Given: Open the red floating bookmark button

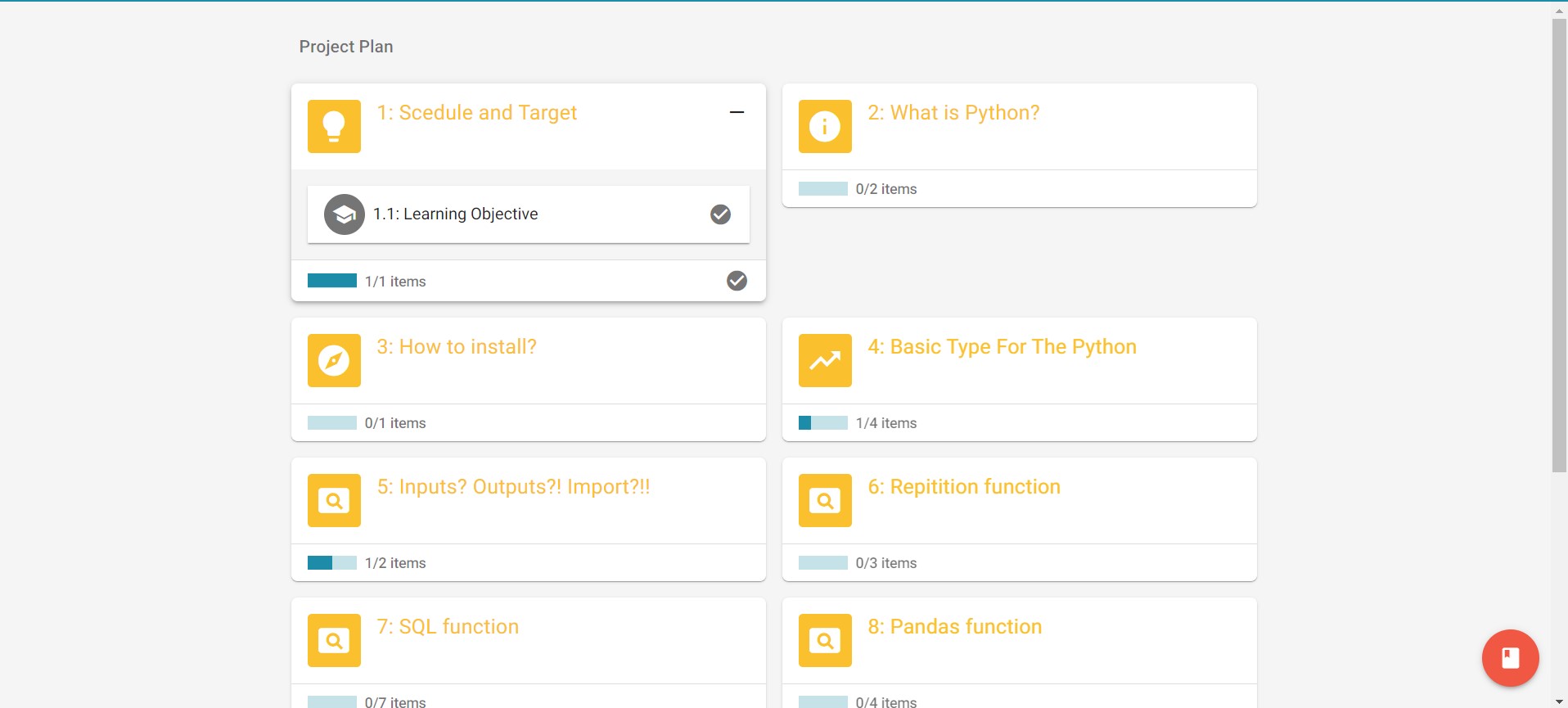Looking at the screenshot, I should pos(1510,658).
